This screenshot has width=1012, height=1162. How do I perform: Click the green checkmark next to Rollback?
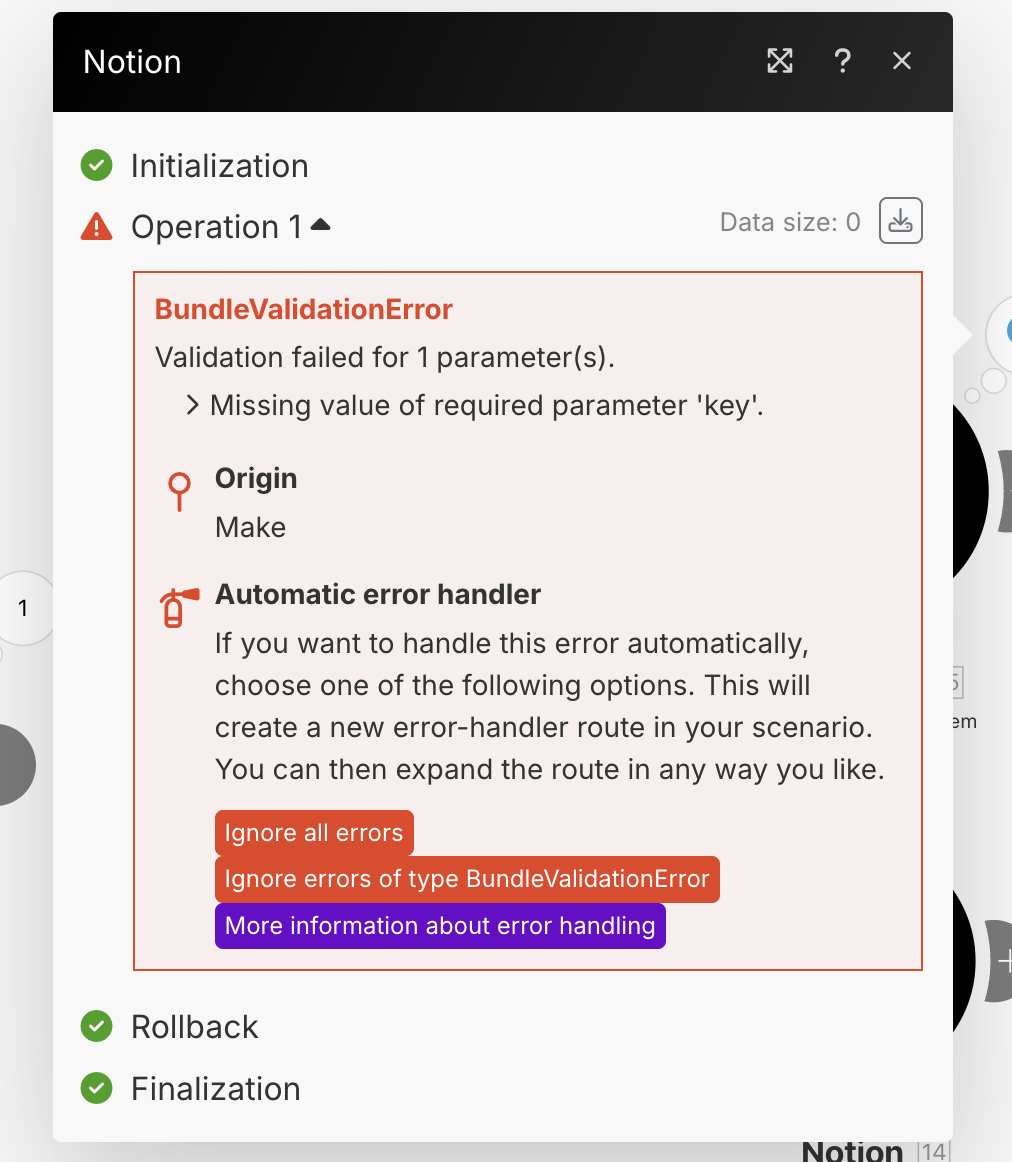[x=96, y=1026]
